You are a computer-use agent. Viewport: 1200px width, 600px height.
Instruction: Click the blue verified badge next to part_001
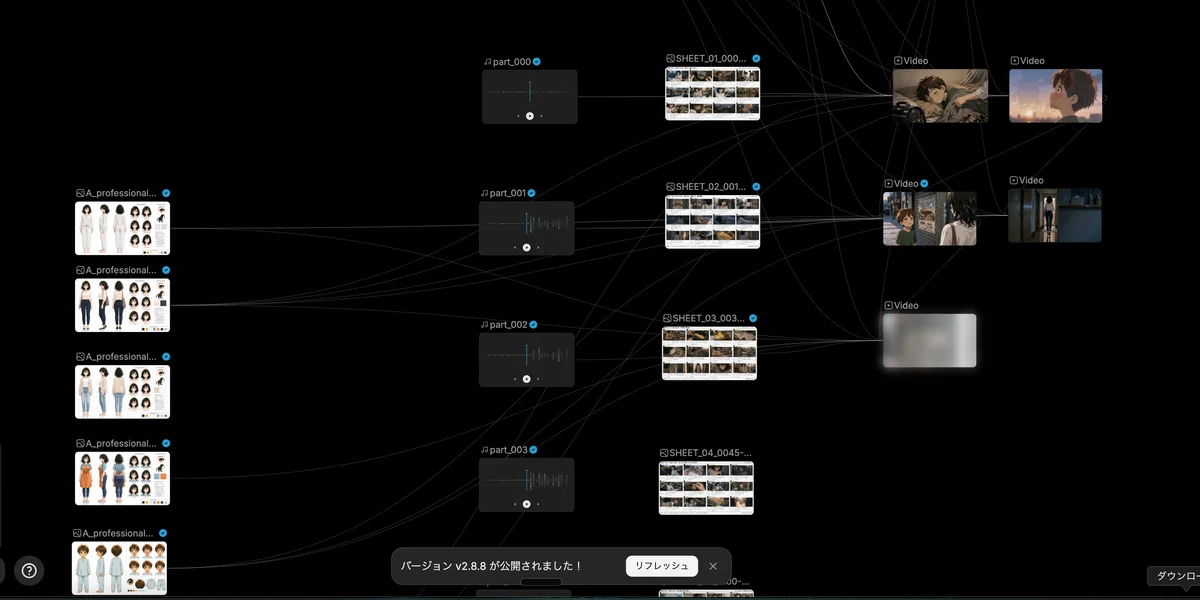point(532,193)
